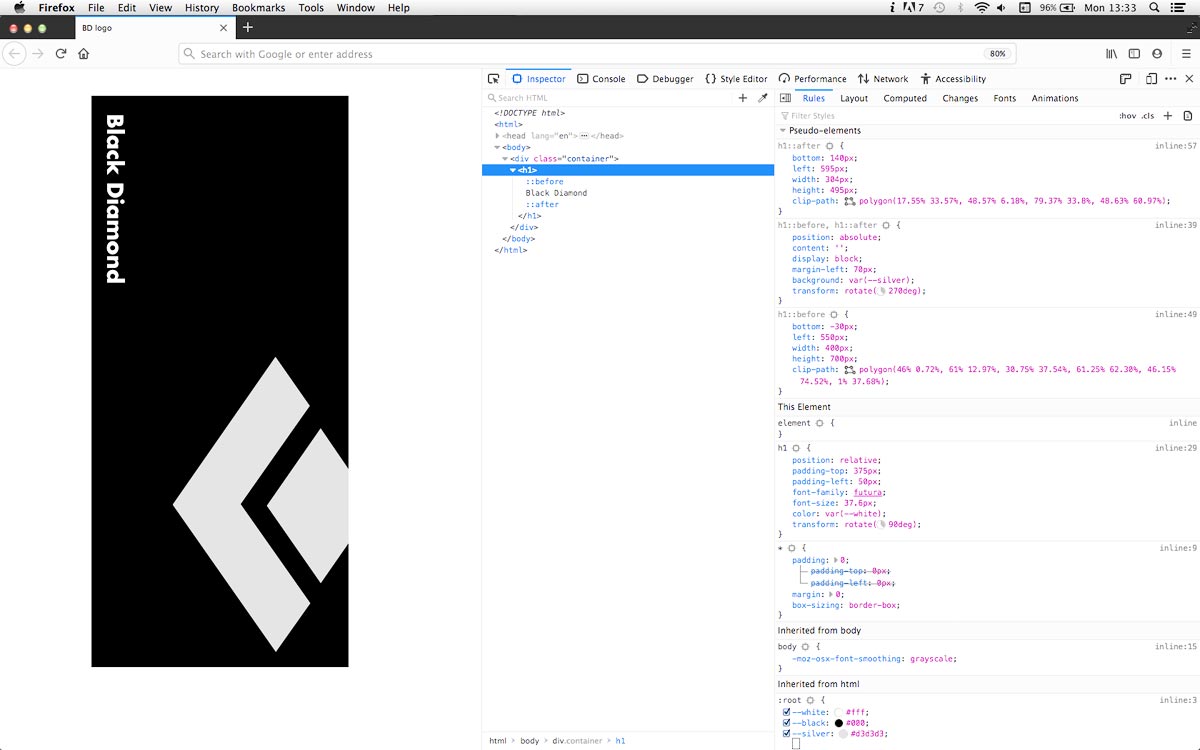Highlight elements matching the h1 selector
This screenshot has width=1200, height=750.
[x=796, y=448]
